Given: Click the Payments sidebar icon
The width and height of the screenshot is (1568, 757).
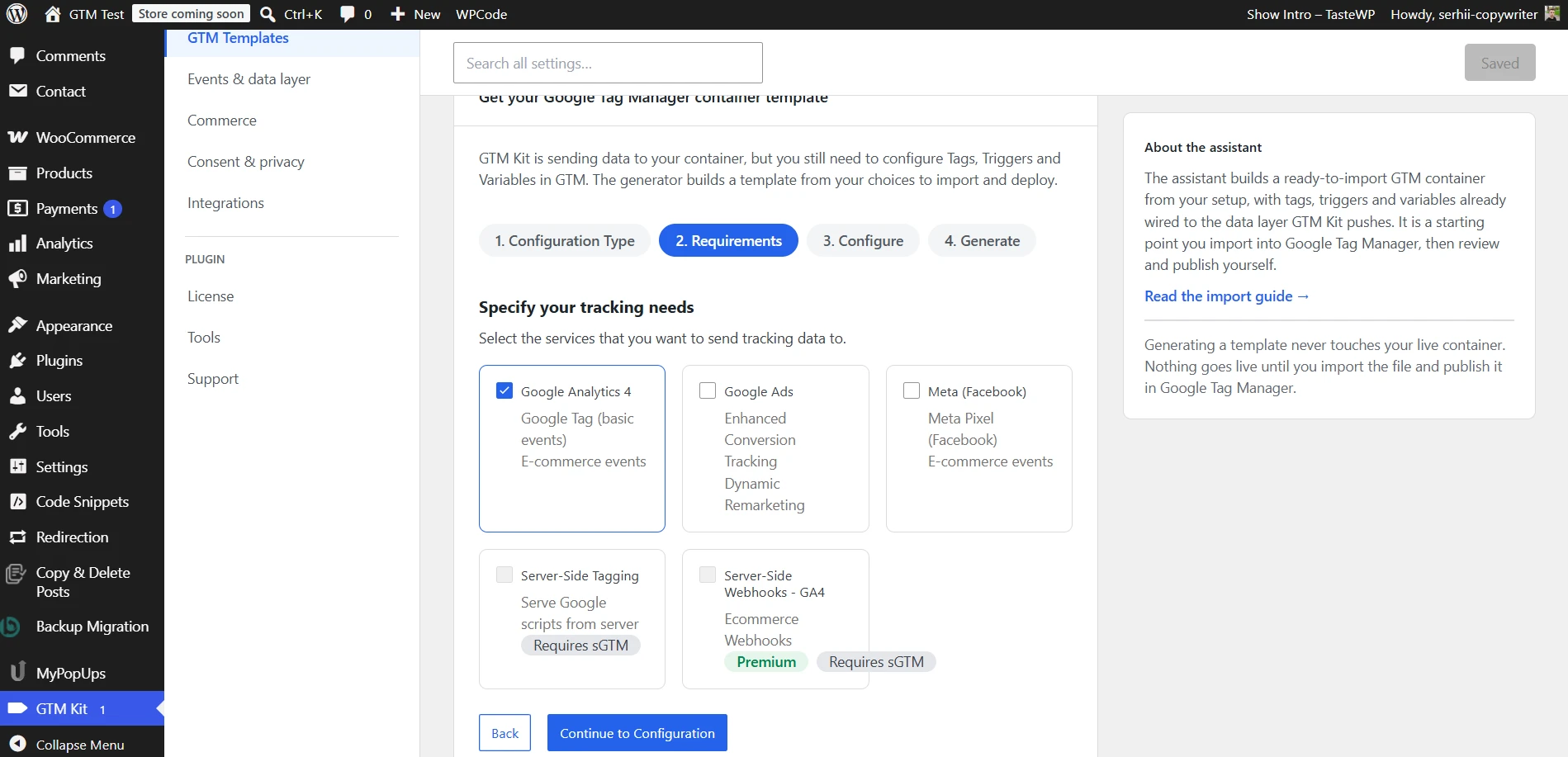Looking at the screenshot, I should click(x=17, y=208).
